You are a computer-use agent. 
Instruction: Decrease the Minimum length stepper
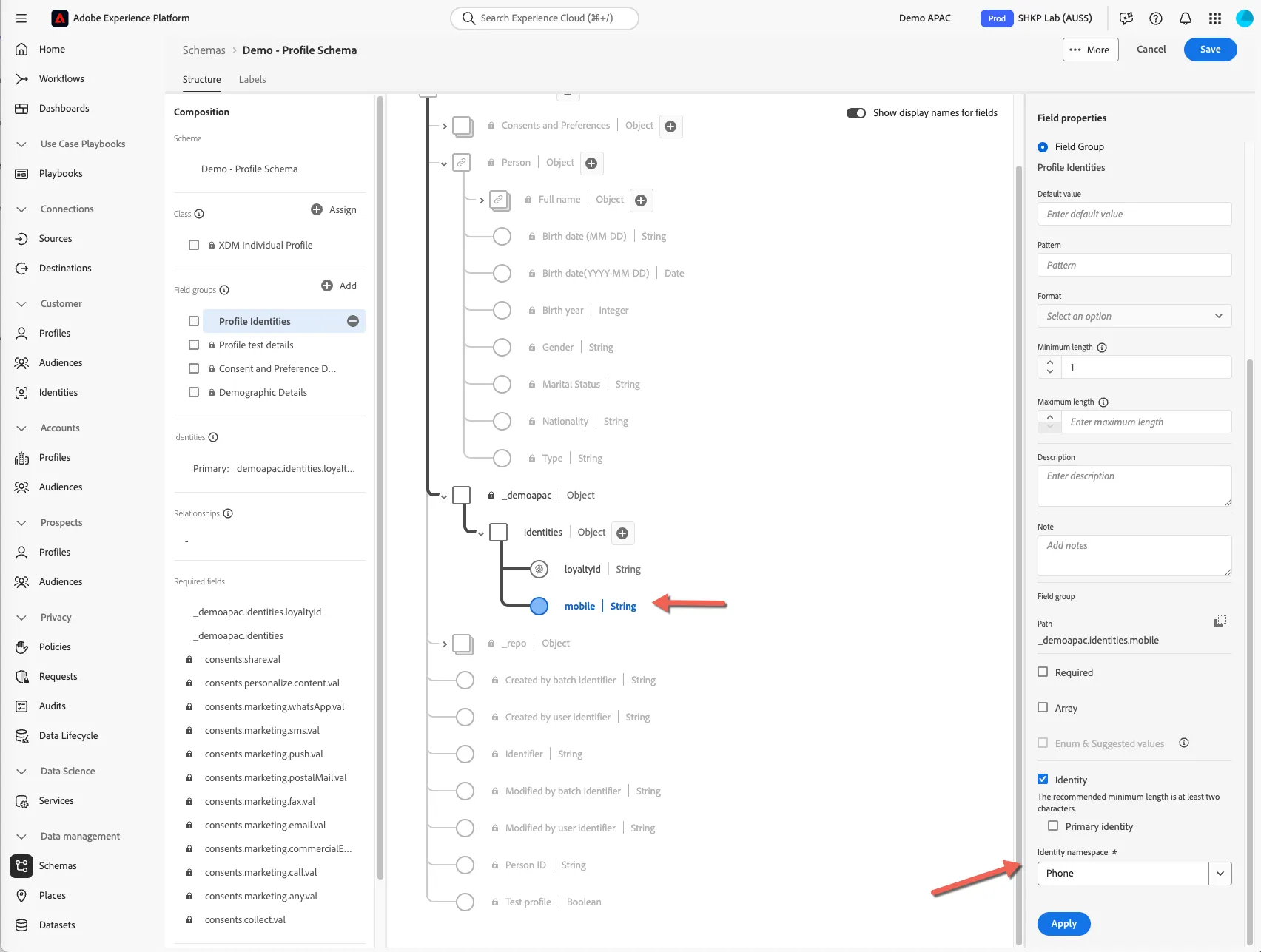[1050, 371]
